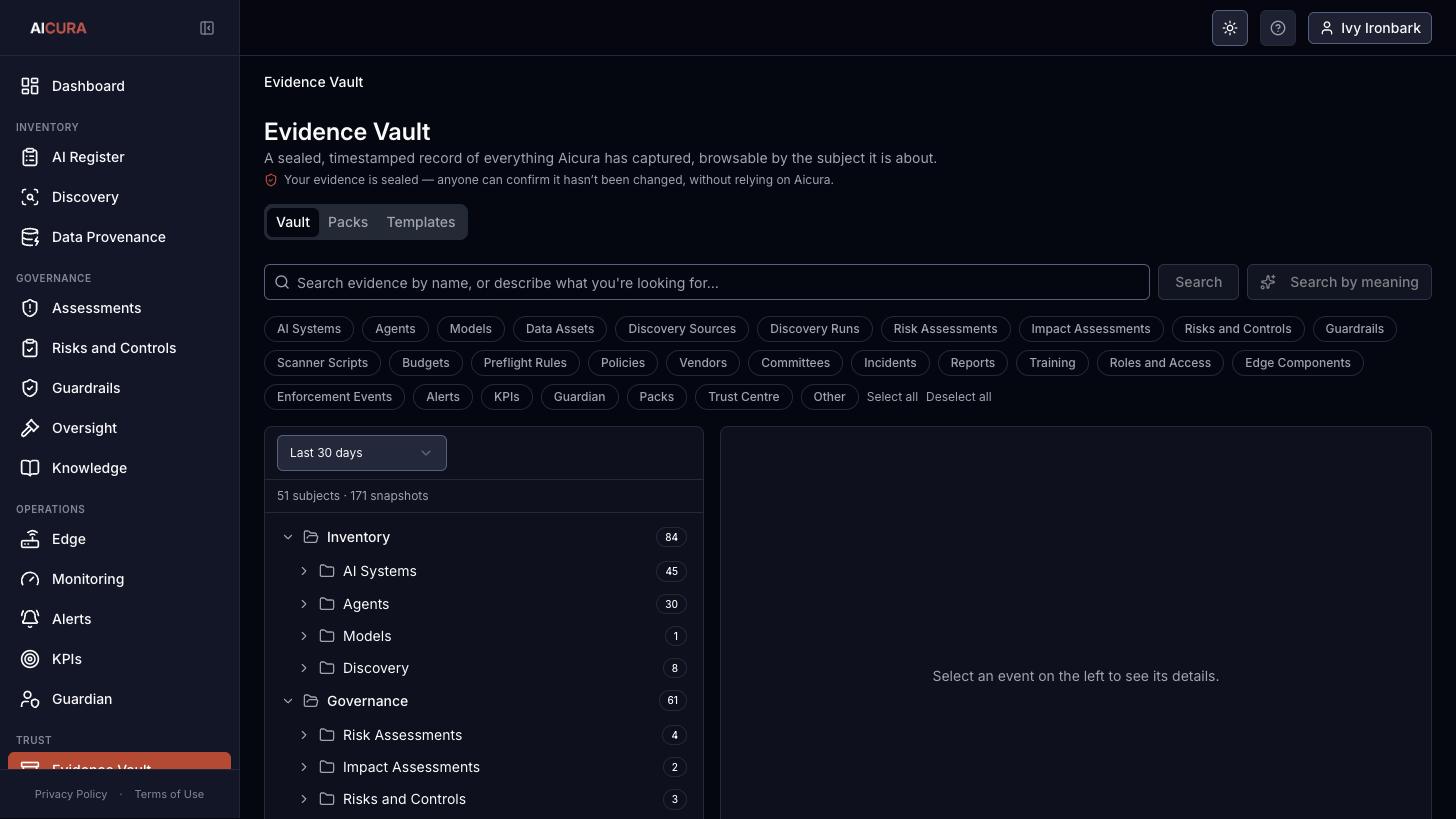
Task: Click the Alerts bell icon
Action: [30, 619]
